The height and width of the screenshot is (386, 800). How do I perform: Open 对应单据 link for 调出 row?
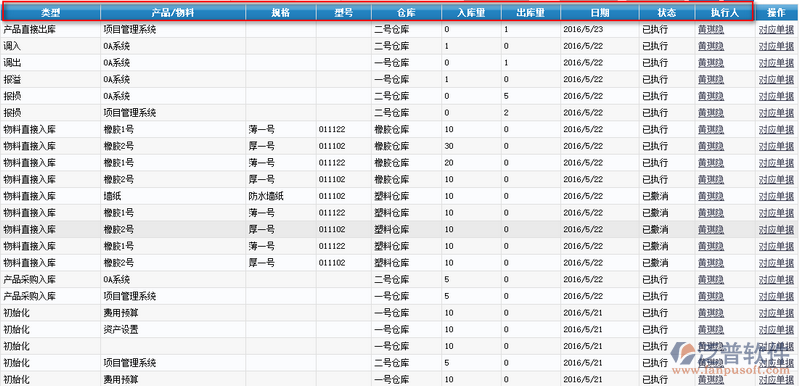776,63
